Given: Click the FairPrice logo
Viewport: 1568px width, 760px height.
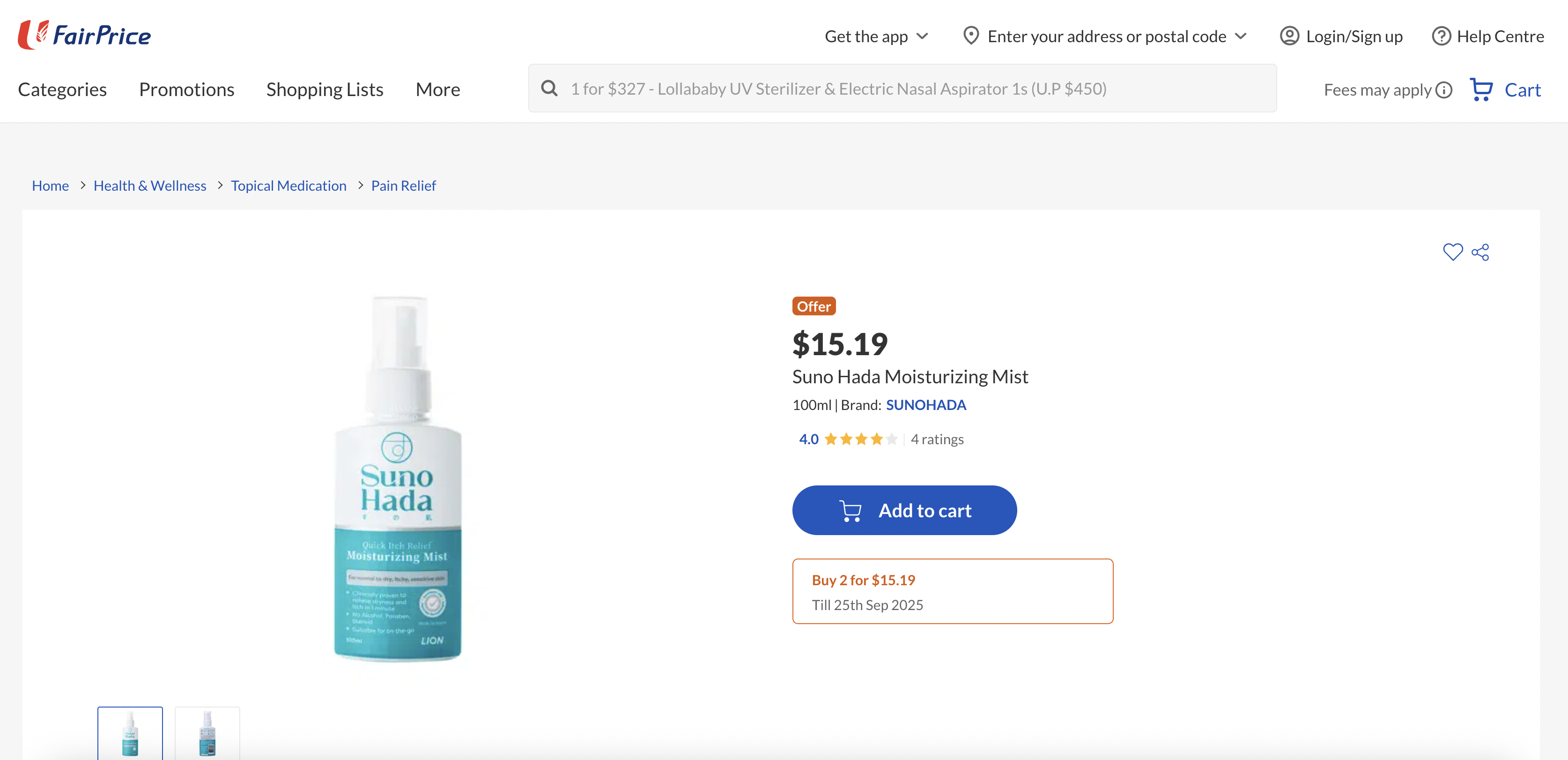Looking at the screenshot, I should tap(85, 35).
